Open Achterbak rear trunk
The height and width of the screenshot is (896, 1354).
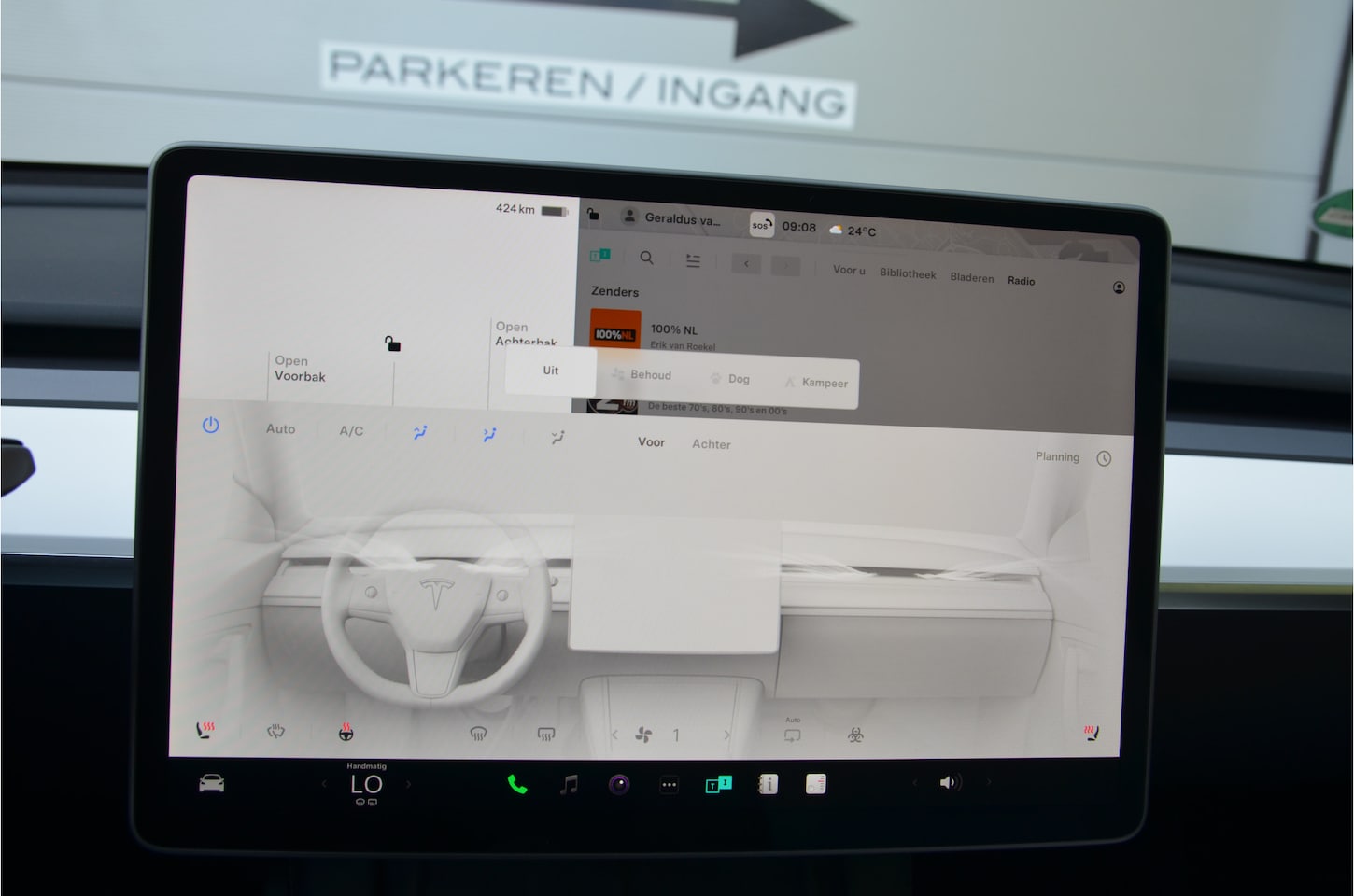click(527, 333)
